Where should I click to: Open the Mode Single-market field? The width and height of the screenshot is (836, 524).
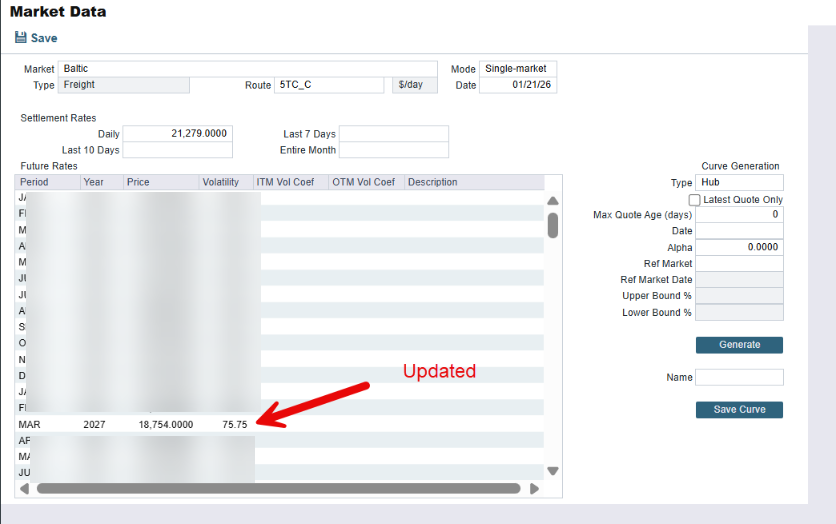517,69
